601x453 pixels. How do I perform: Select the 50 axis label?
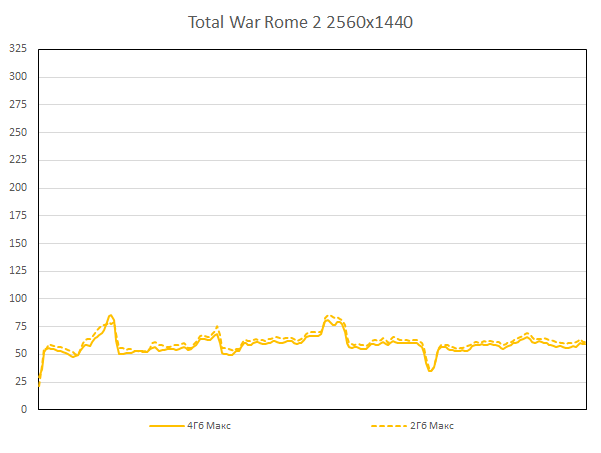[20, 353]
